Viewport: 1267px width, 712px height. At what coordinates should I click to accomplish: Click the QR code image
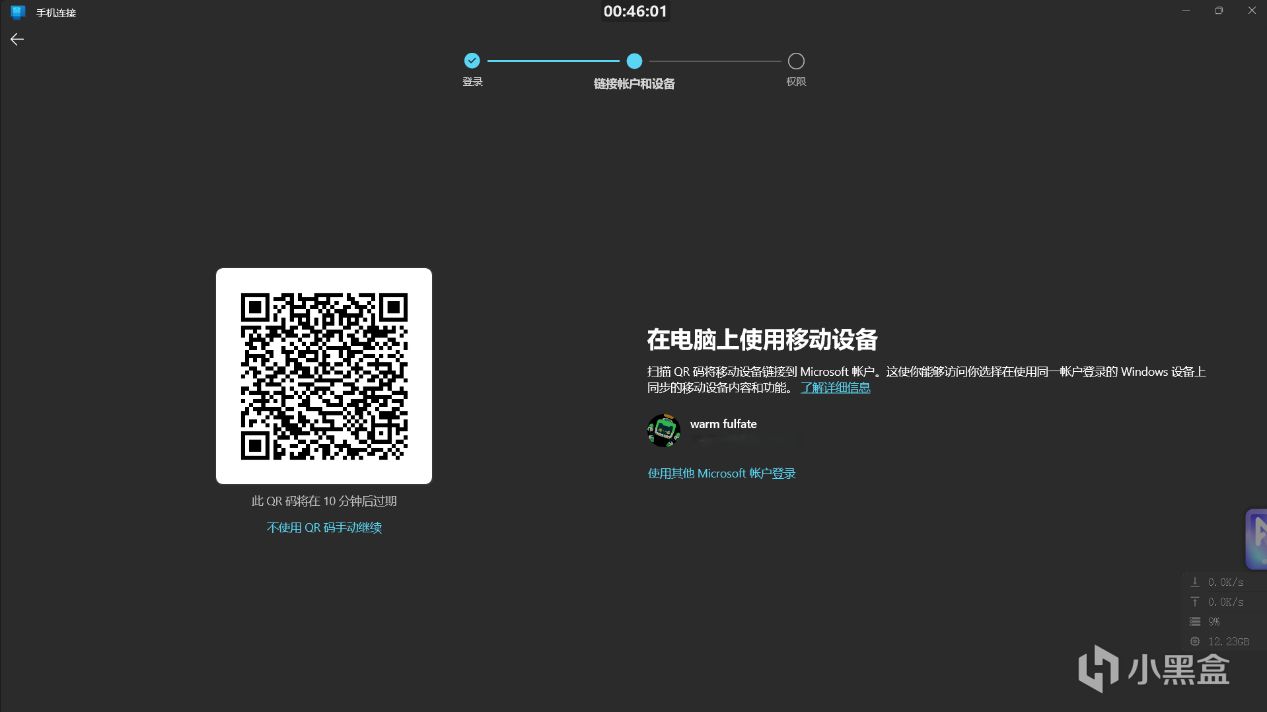tap(324, 376)
